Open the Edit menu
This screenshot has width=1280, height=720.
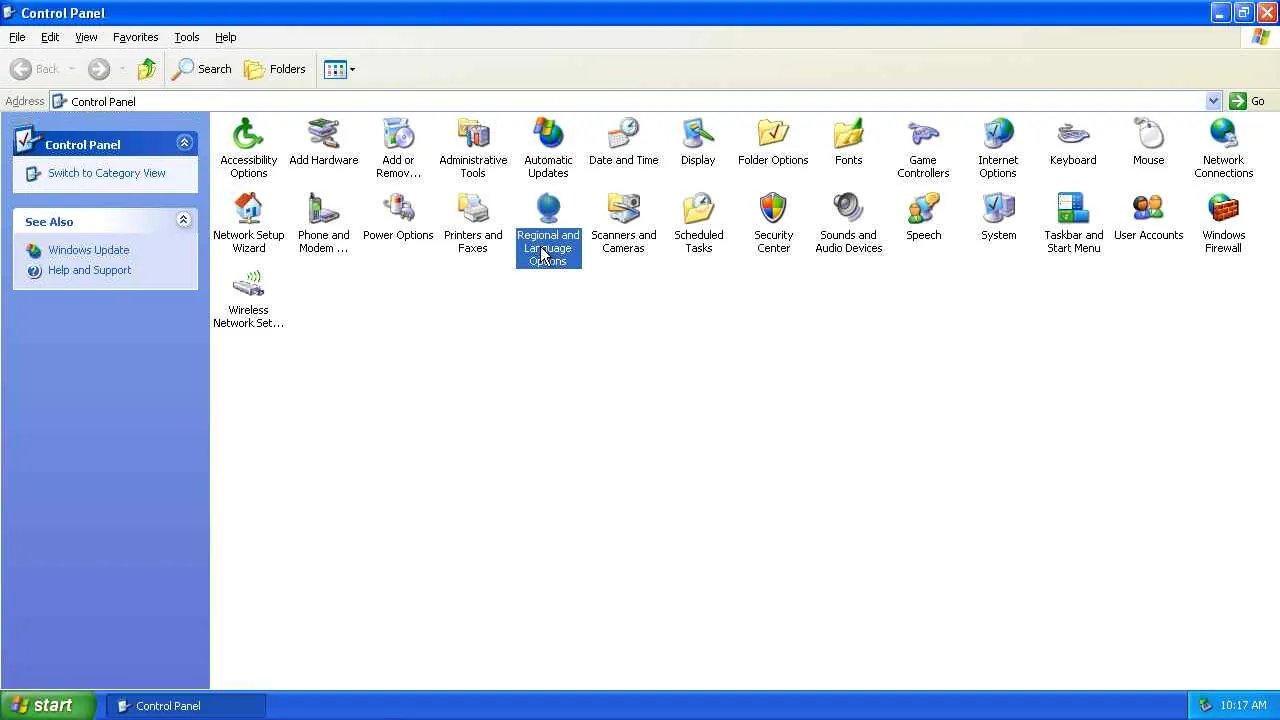click(50, 37)
